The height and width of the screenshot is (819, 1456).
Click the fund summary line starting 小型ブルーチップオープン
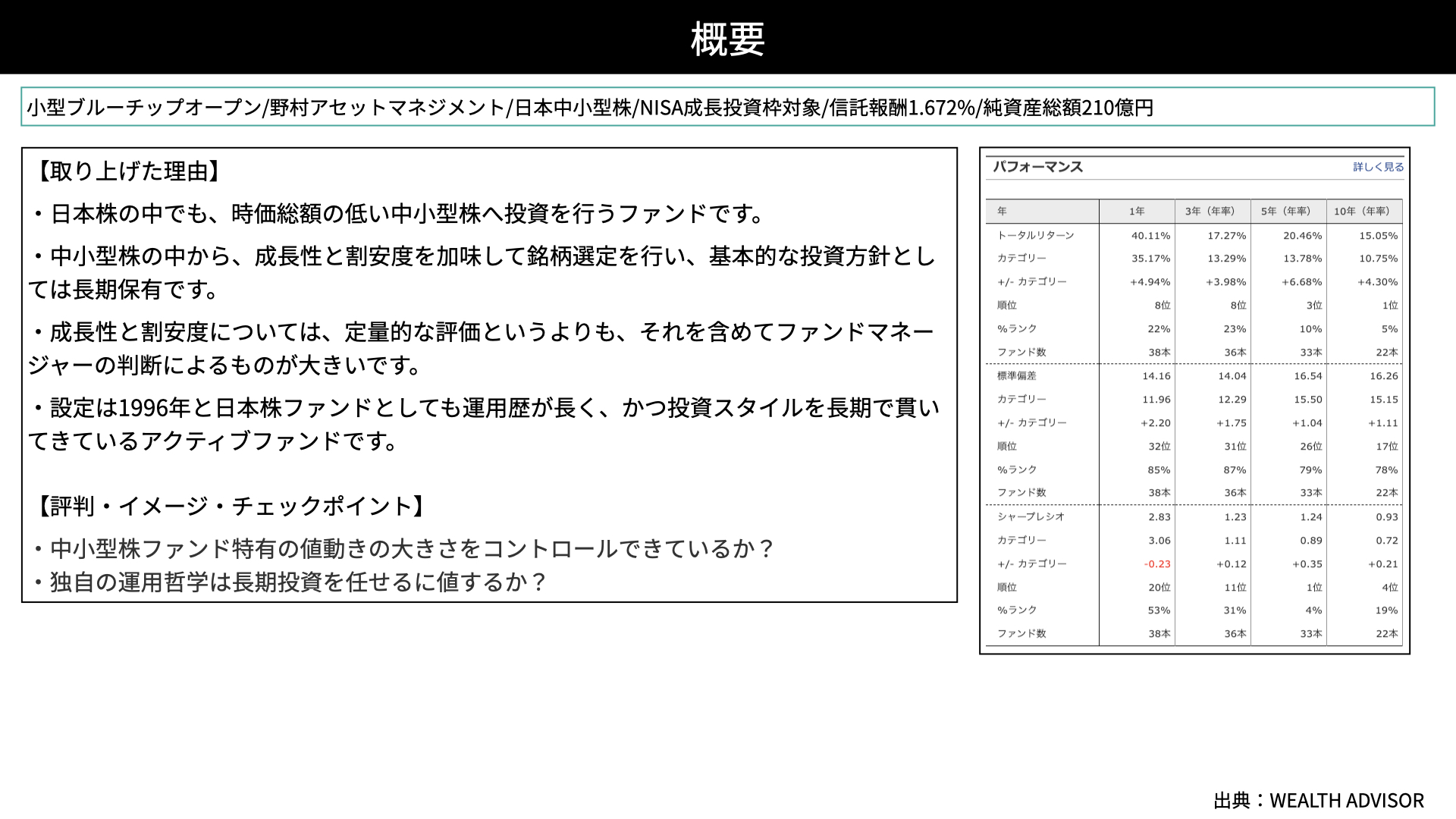590,107
